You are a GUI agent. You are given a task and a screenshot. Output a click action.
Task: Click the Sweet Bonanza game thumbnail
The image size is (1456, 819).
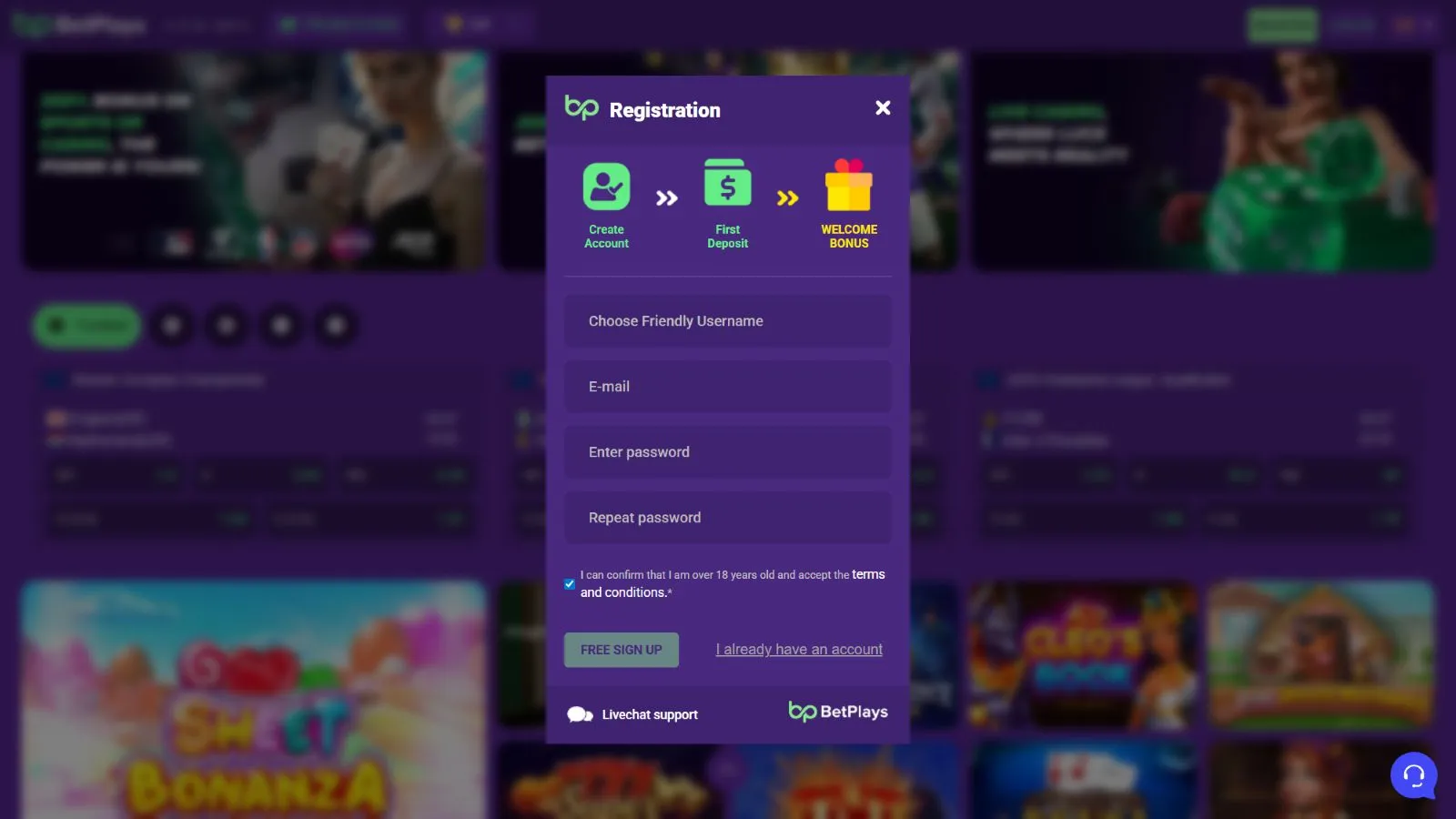[254, 701]
